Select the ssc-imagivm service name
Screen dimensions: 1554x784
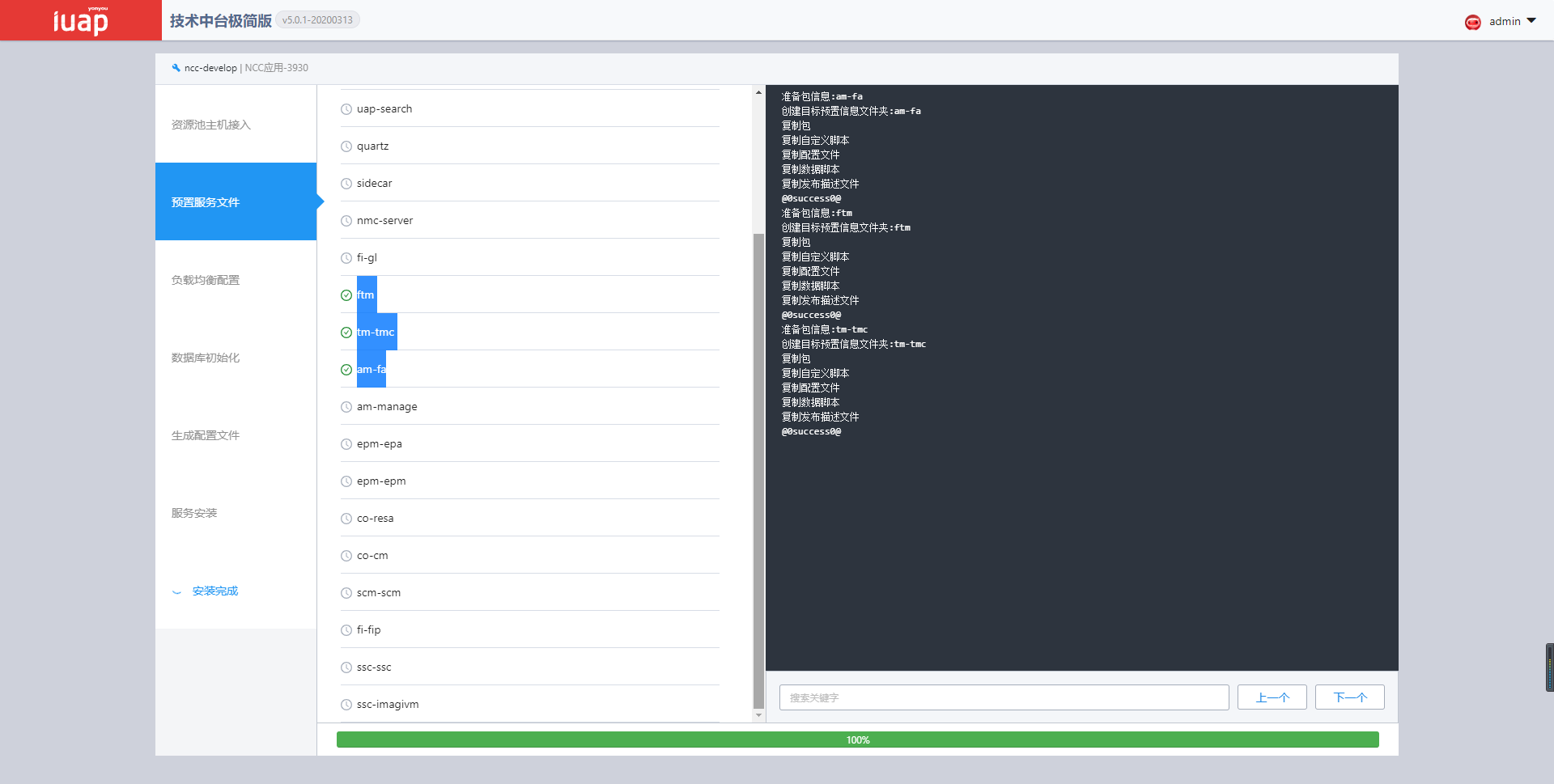click(388, 705)
